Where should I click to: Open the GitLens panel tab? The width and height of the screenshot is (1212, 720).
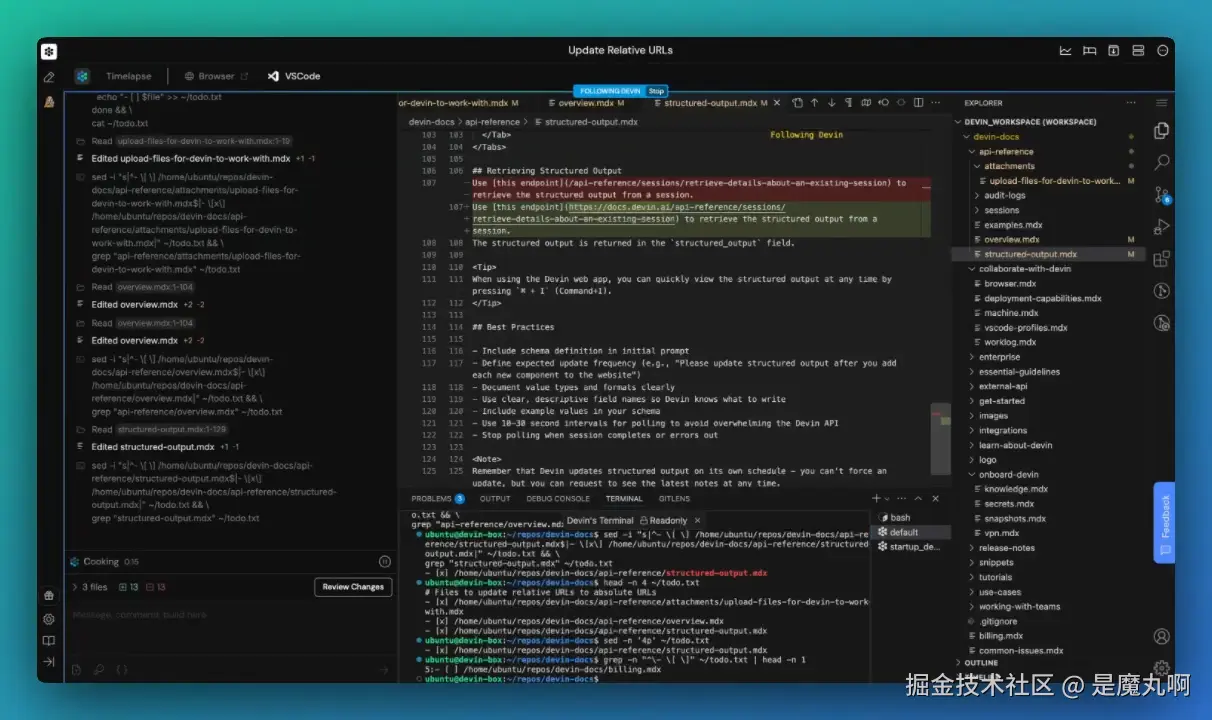coord(674,498)
